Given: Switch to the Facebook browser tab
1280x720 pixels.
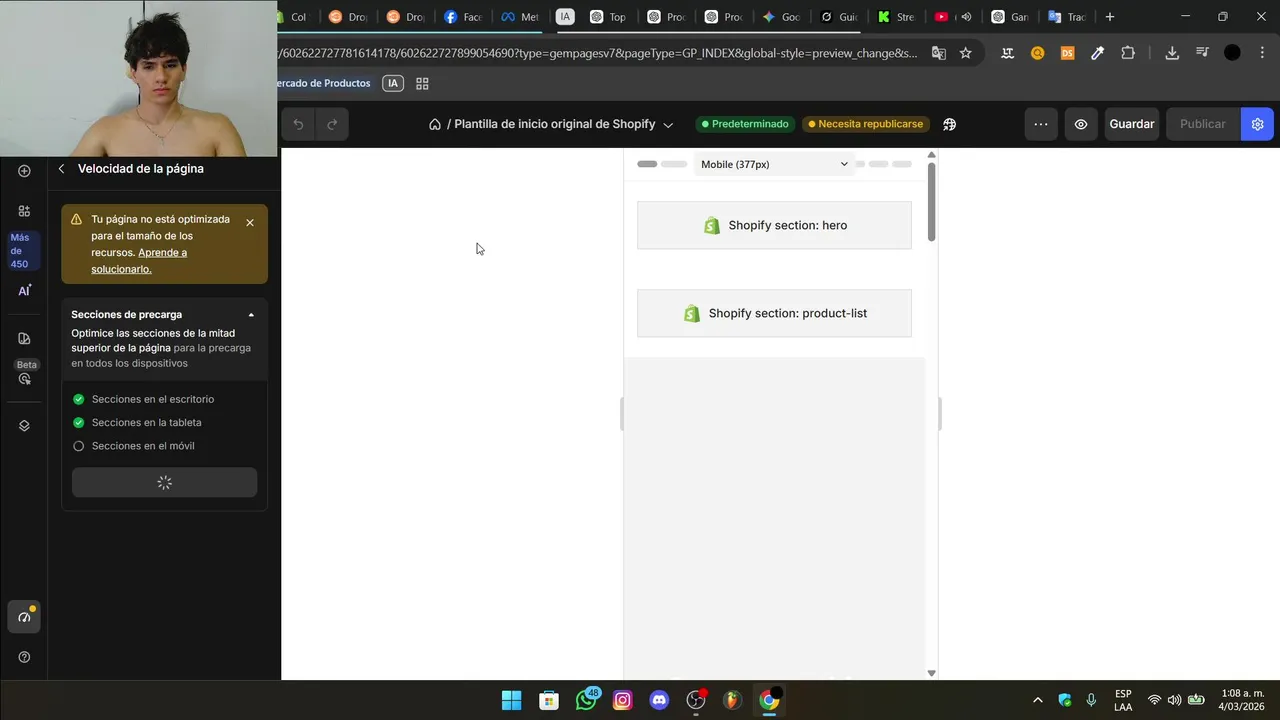Looking at the screenshot, I should (462, 17).
